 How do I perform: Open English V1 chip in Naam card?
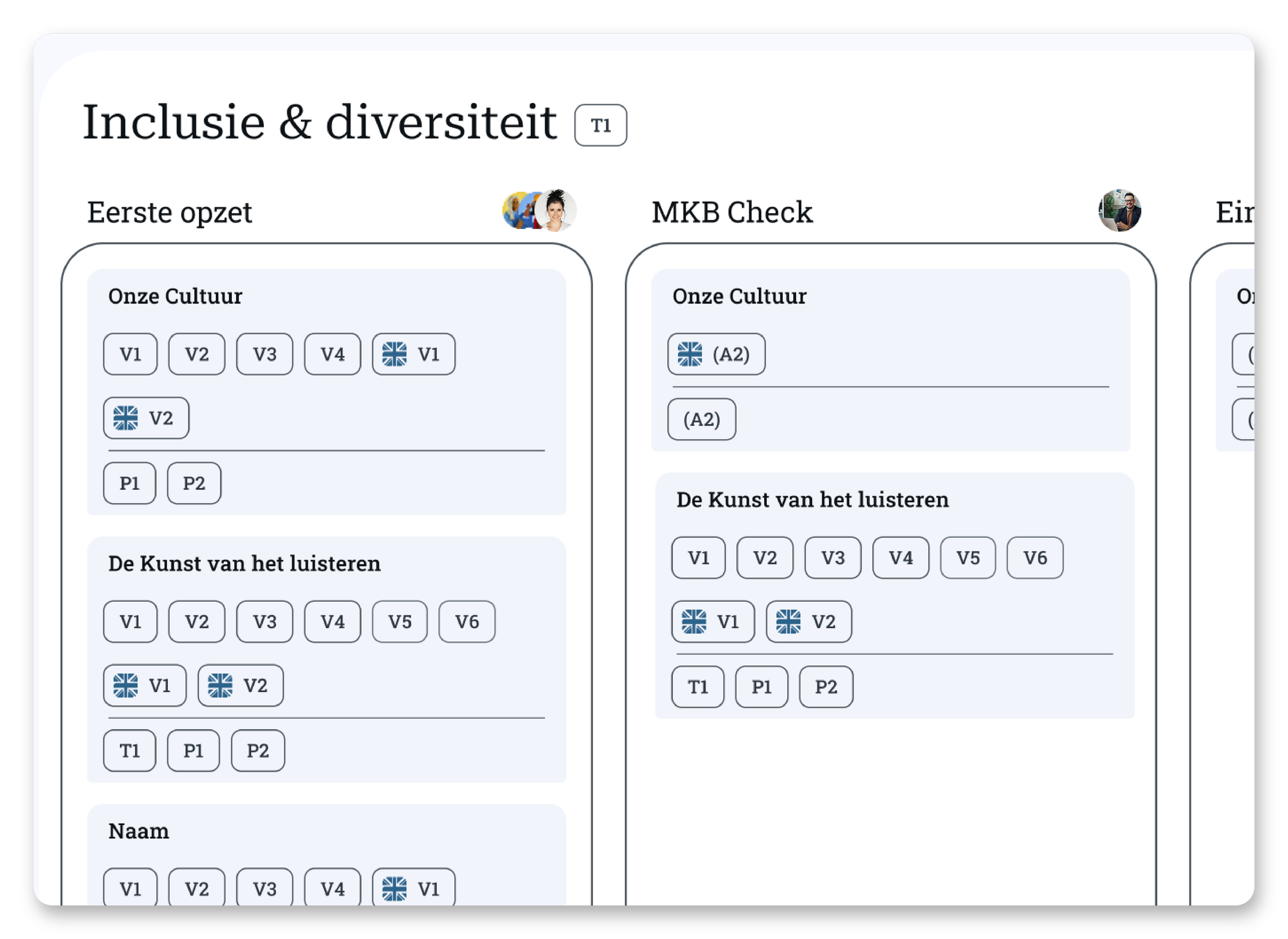[x=413, y=889]
